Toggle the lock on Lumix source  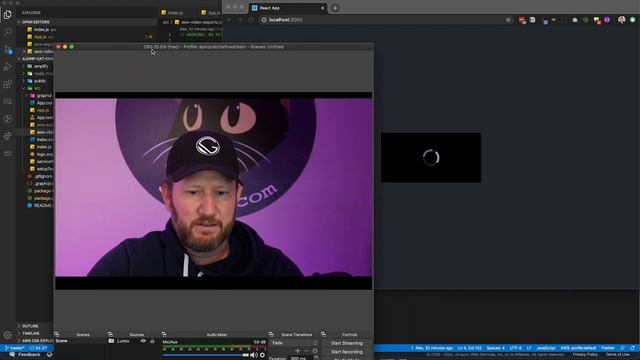tap(152, 341)
